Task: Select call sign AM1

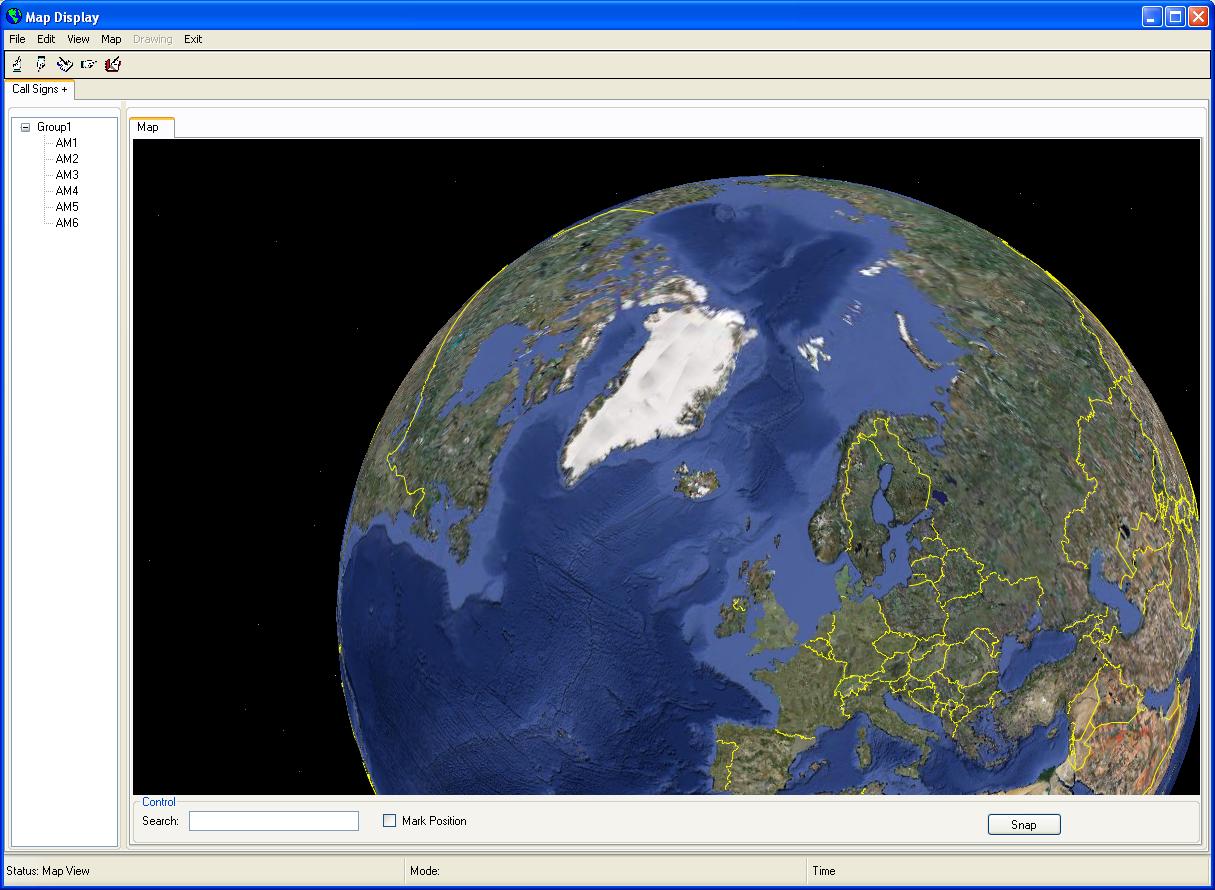Action: pos(67,143)
